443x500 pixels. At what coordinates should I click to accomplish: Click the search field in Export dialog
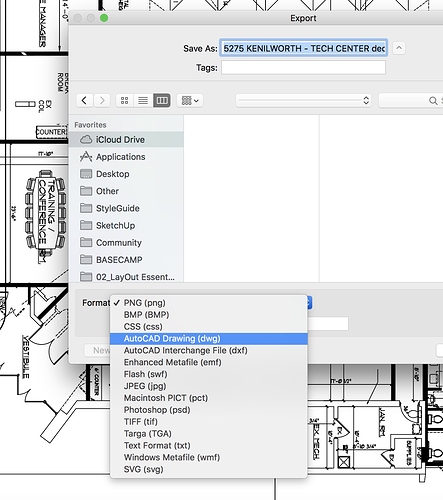411,100
